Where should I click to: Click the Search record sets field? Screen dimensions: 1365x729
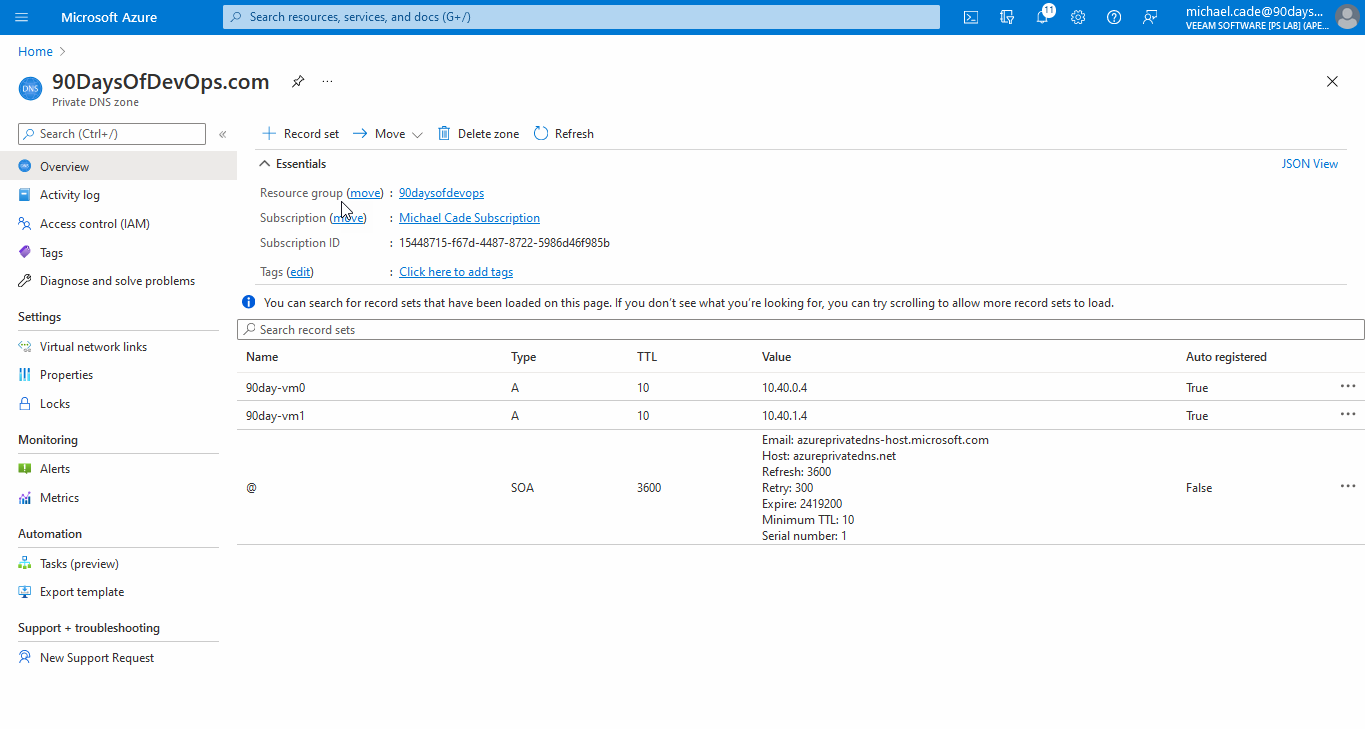click(x=800, y=329)
